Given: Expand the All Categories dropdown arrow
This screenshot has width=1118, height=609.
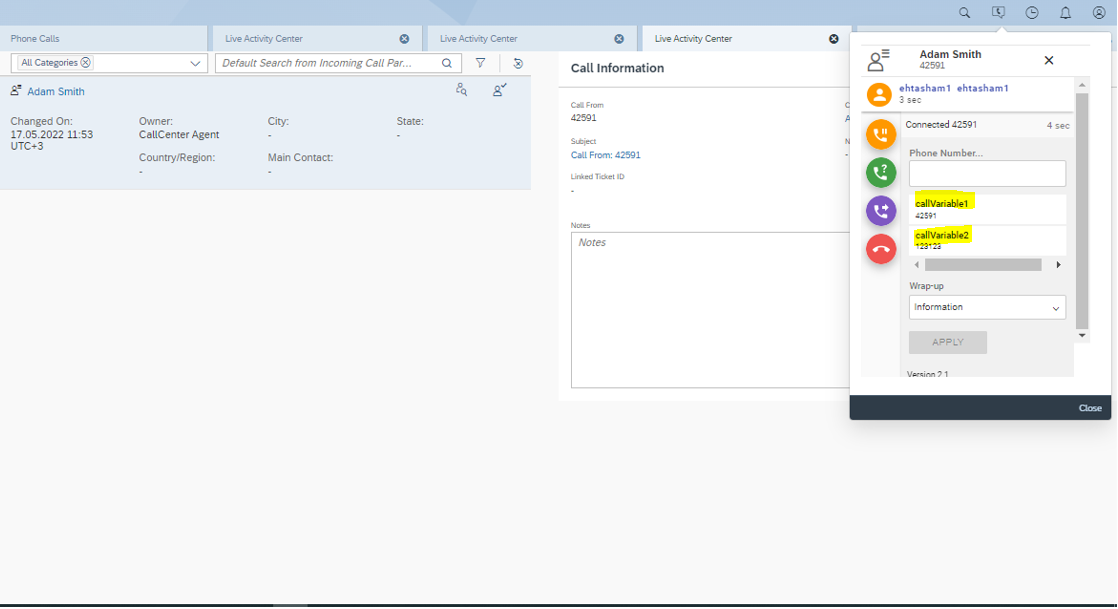Looking at the screenshot, I should pos(195,63).
